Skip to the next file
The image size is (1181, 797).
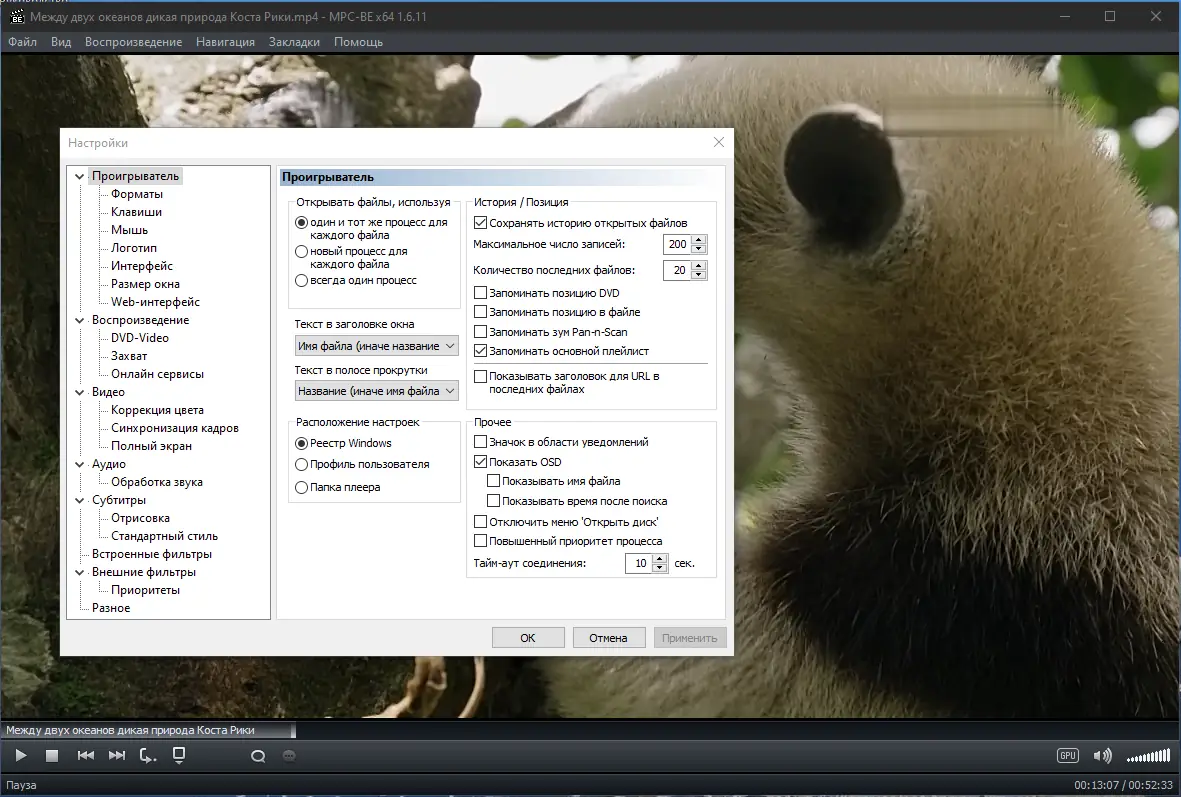click(x=117, y=756)
